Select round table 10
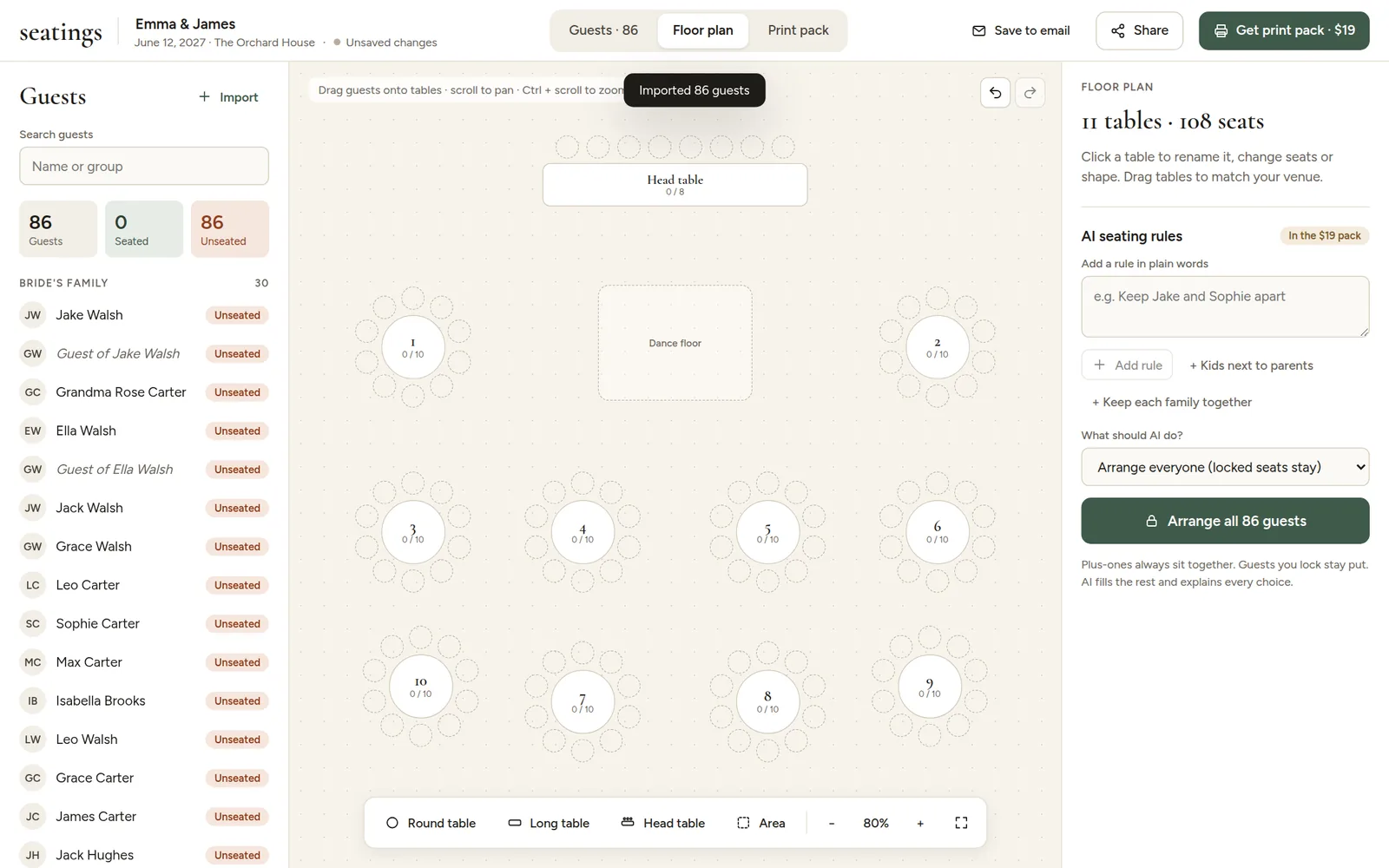 point(421,687)
